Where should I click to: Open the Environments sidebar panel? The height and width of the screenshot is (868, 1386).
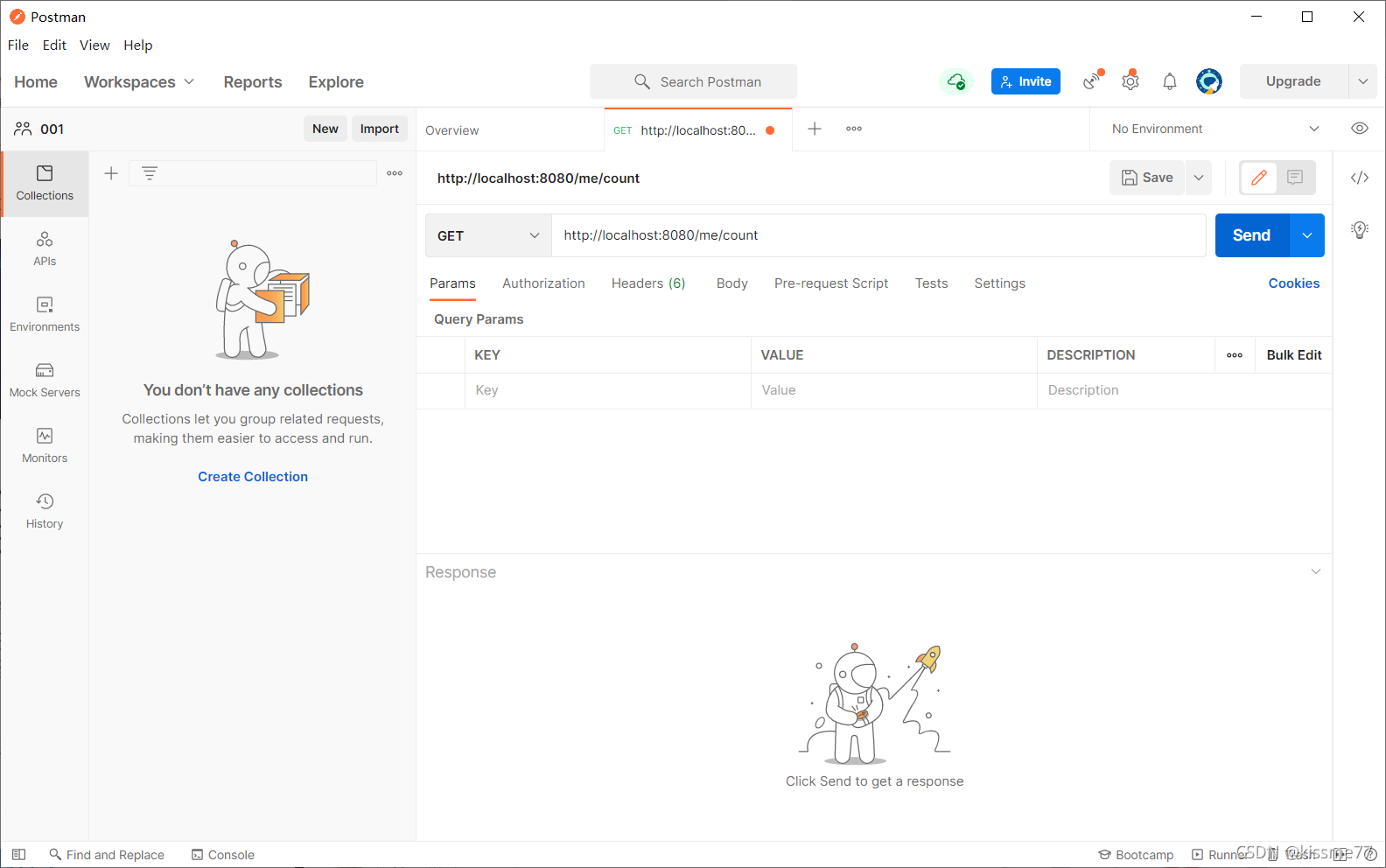click(45, 315)
